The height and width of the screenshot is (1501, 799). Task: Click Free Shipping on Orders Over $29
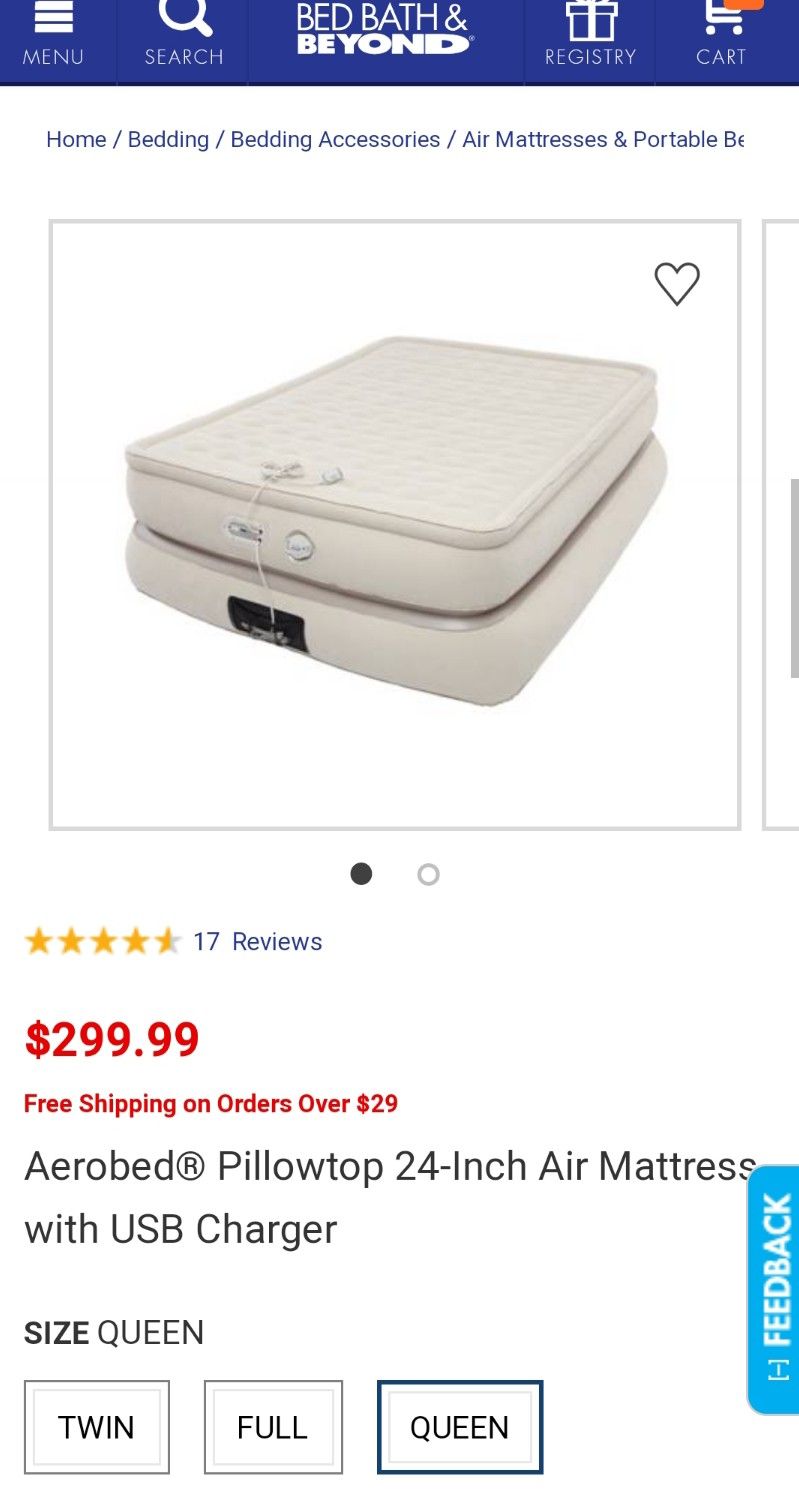(x=211, y=1104)
